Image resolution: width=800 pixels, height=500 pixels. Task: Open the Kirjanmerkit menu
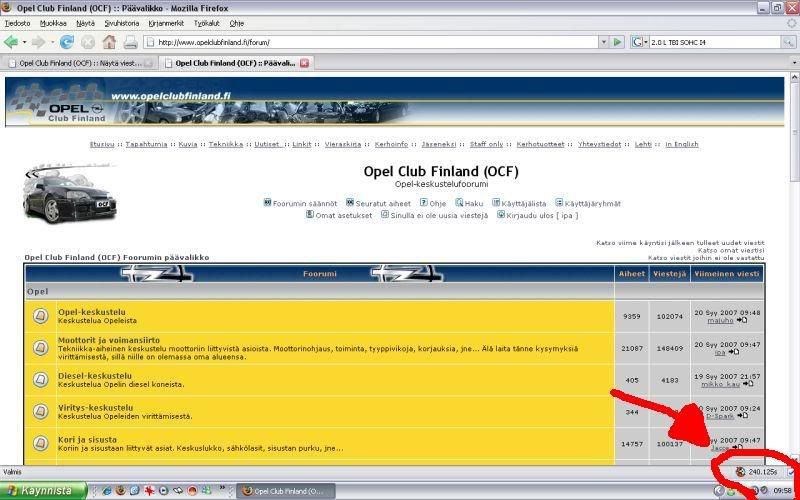[165, 22]
